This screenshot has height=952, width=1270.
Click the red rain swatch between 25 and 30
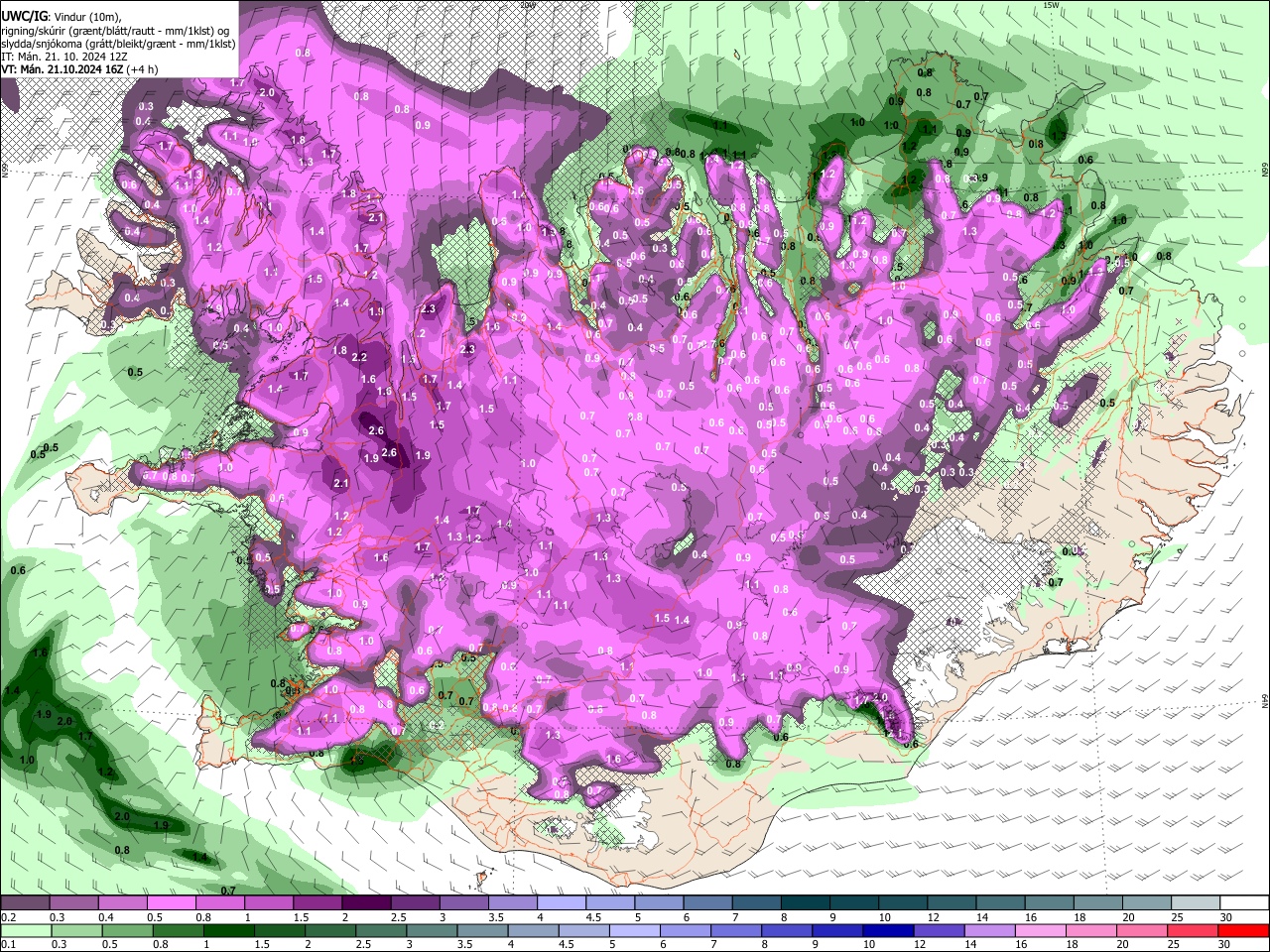(1192, 931)
